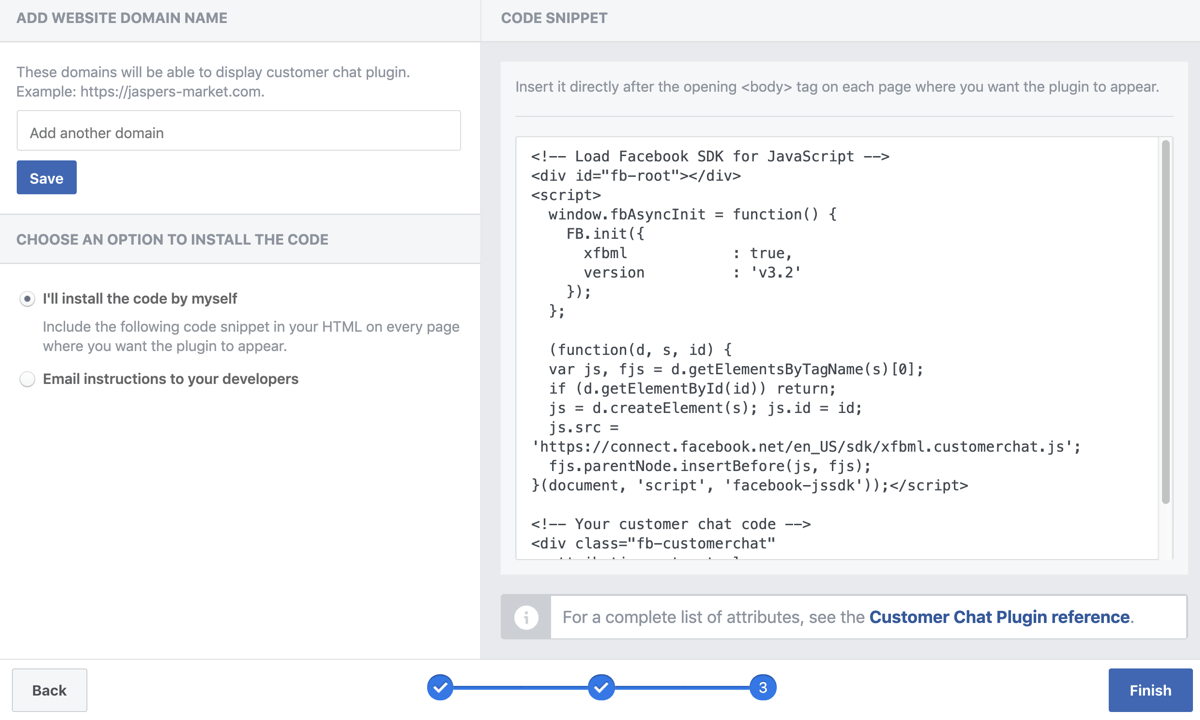
Task: Select "Email instructions to your developers" option
Action: coord(27,379)
